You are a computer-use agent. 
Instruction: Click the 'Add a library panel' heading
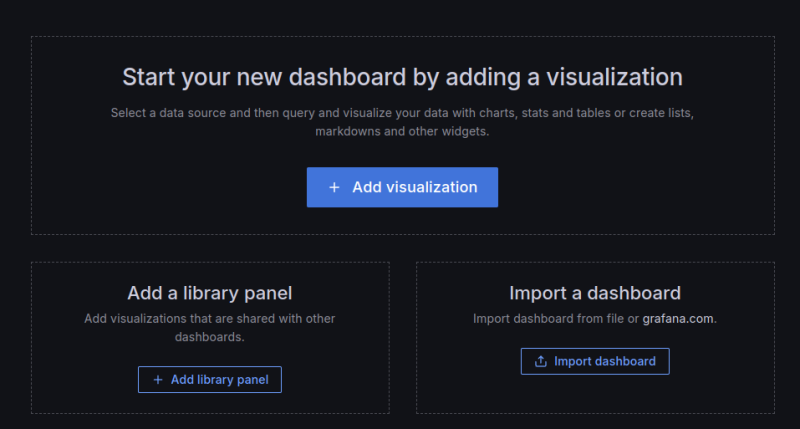pos(210,293)
